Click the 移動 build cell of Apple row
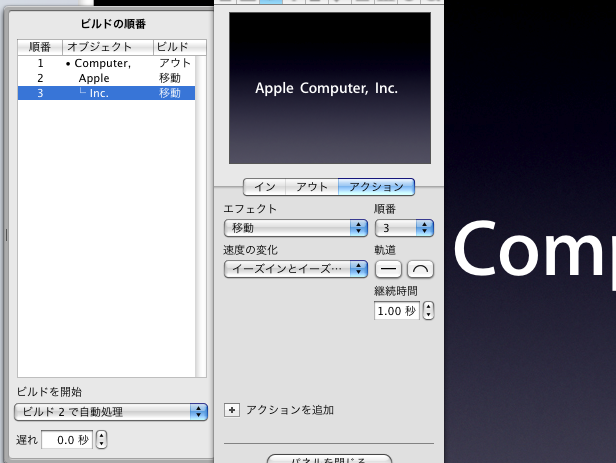 [170, 78]
